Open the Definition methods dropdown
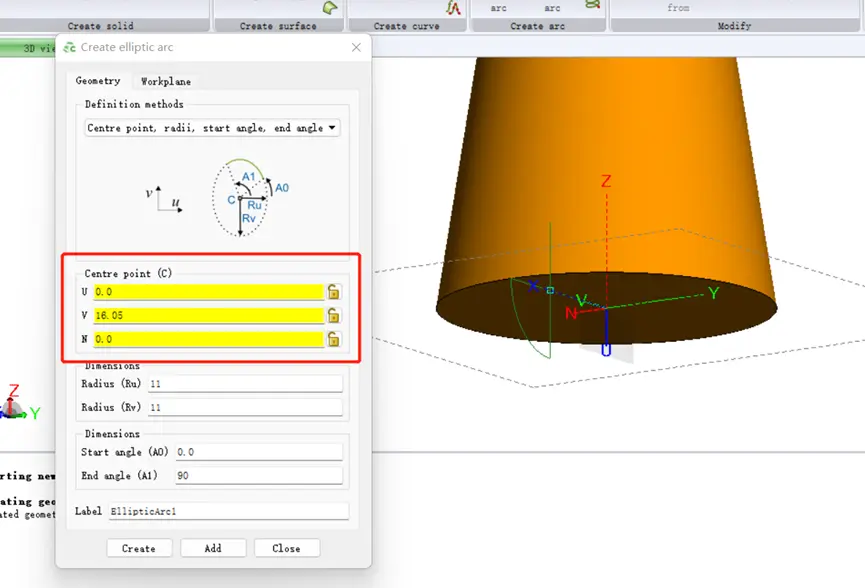Image resolution: width=865 pixels, height=588 pixels. coord(212,128)
